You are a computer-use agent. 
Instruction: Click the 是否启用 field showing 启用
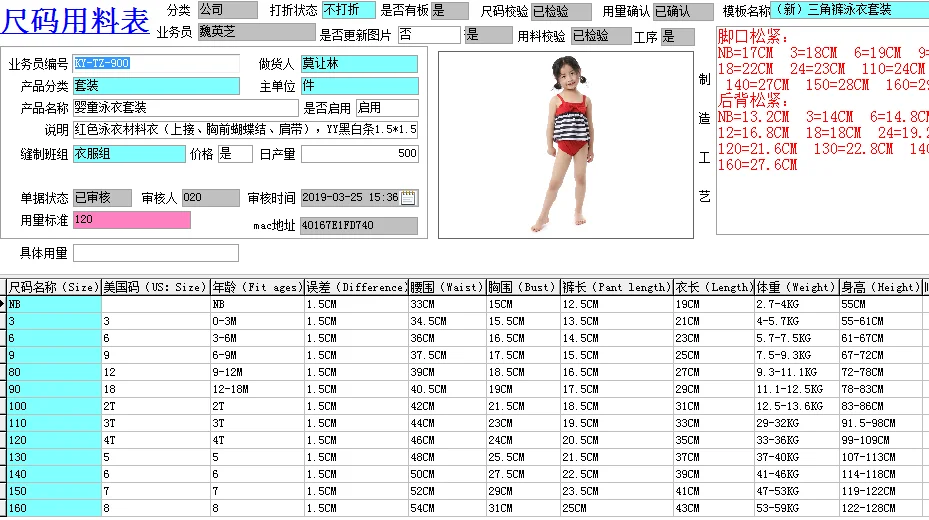[387, 108]
